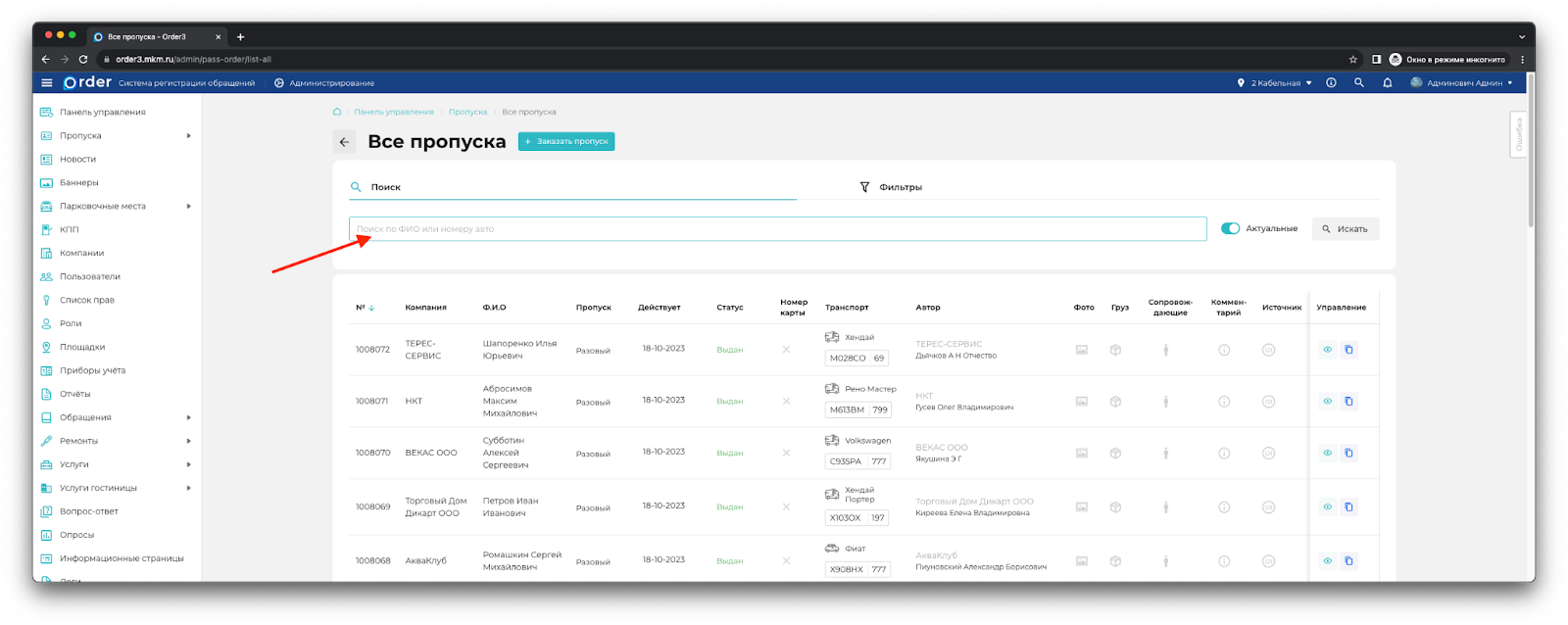Viewport: 1568px width, 625px height.
Task: Open the Админович Админ user menu
Action: pyautogui.click(x=1461, y=83)
